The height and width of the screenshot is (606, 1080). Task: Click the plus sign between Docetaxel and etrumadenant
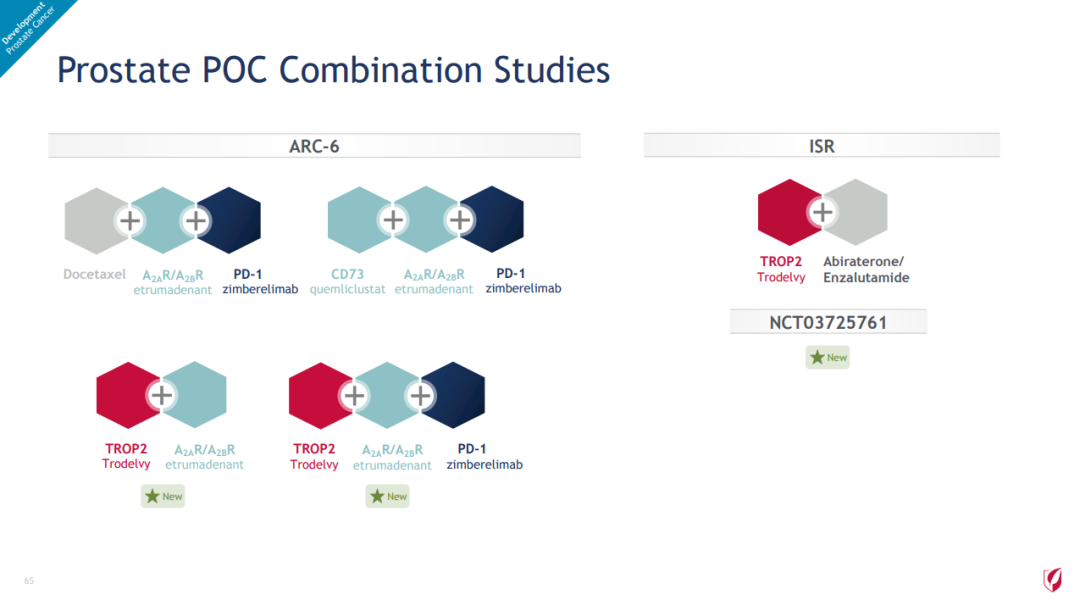coord(130,221)
